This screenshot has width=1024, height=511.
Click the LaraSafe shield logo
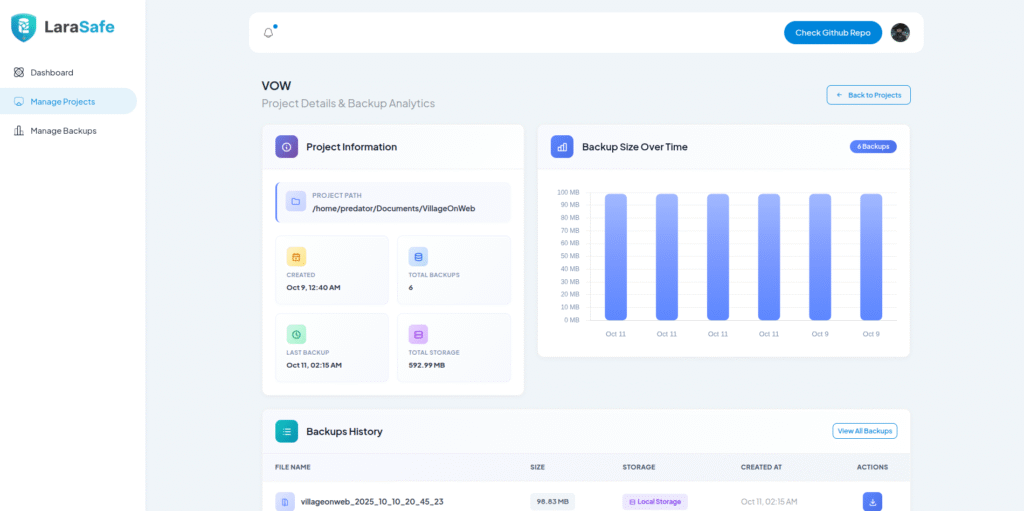pos(23,27)
